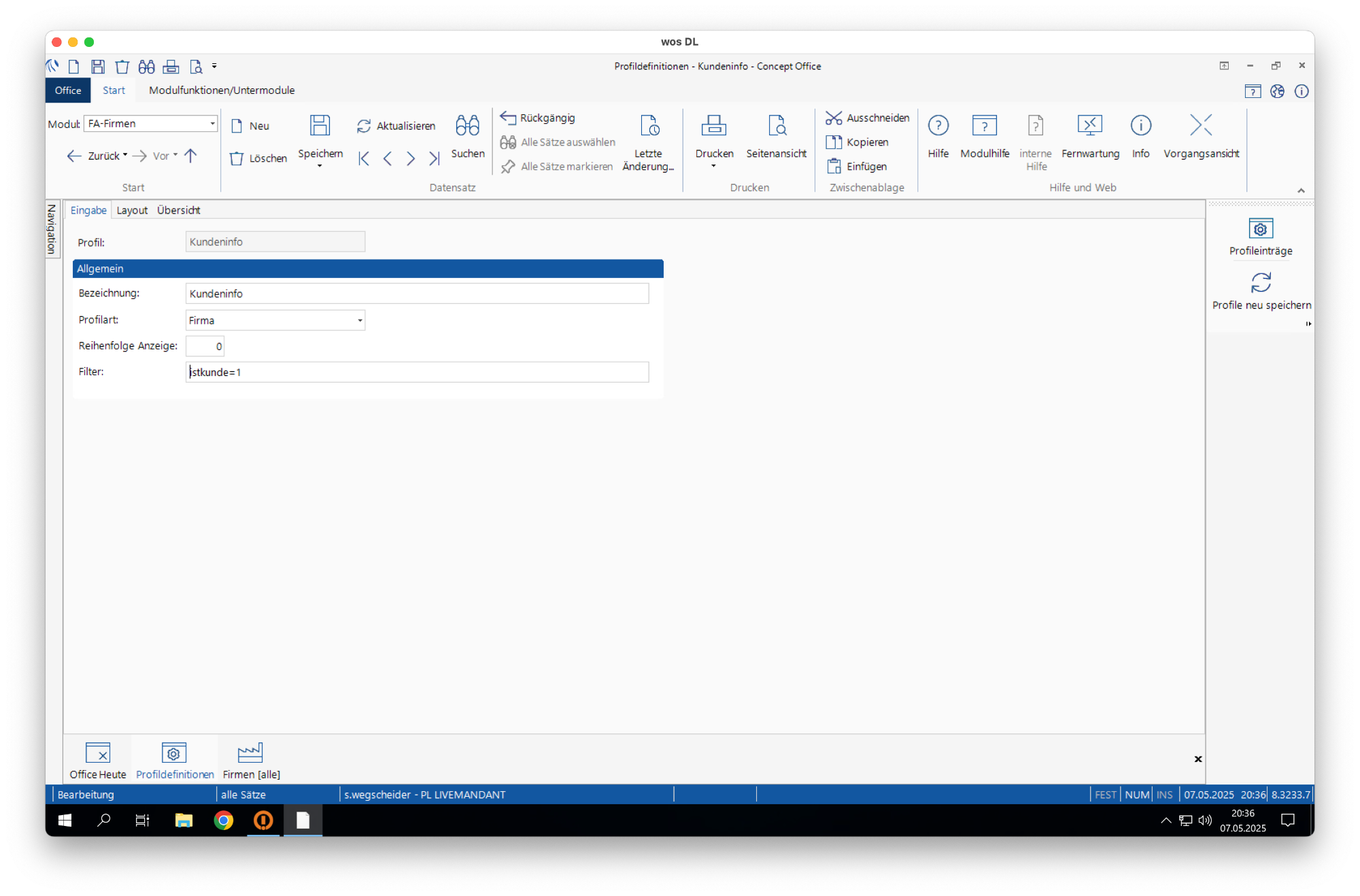Close the bottom module bar
Image resolution: width=1360 pixels, height=896 pixels.
[x=1198, y=759]
